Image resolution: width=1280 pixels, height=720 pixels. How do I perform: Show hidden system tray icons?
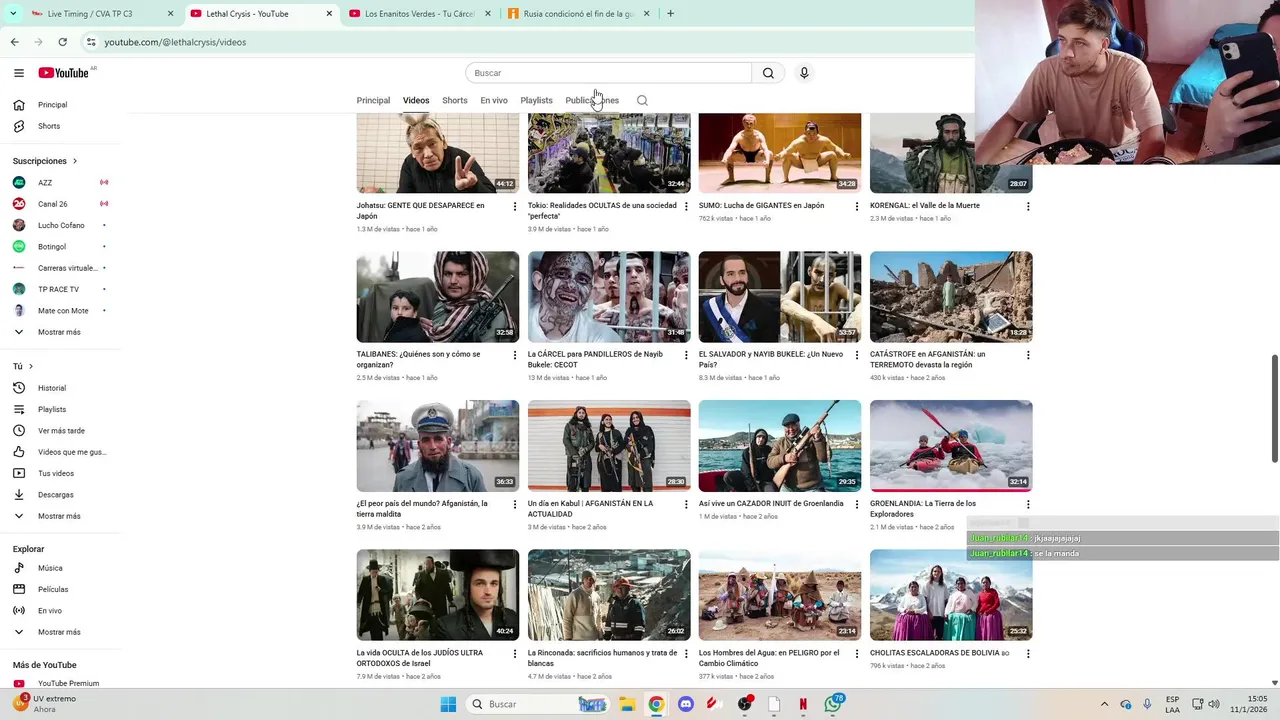coord(1104,704)
